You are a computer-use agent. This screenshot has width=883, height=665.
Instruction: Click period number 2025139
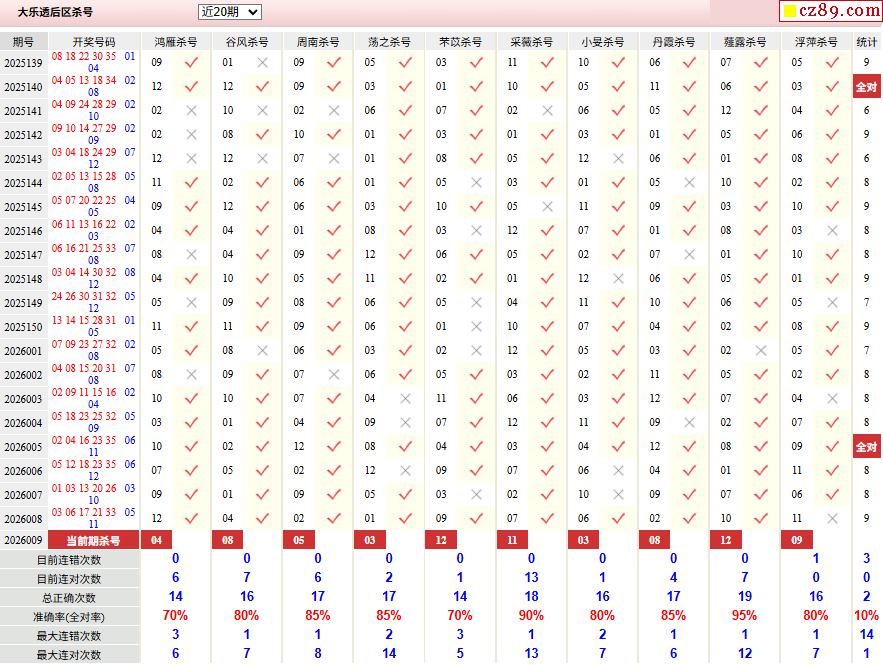(x=23, y=63)
